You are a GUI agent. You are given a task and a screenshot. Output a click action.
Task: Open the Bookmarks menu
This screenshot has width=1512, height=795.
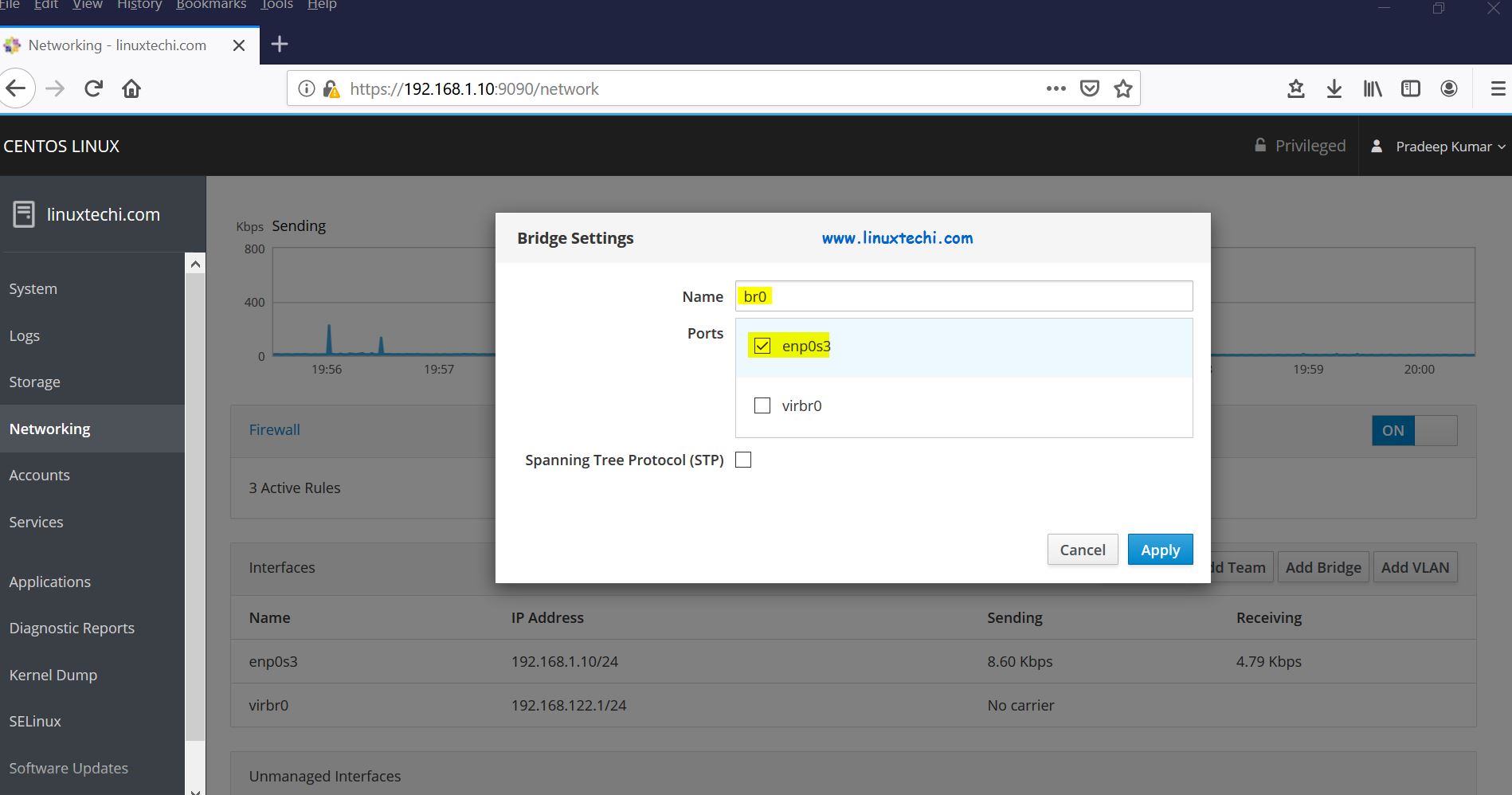pyautogui.click(x=211, y=5)
